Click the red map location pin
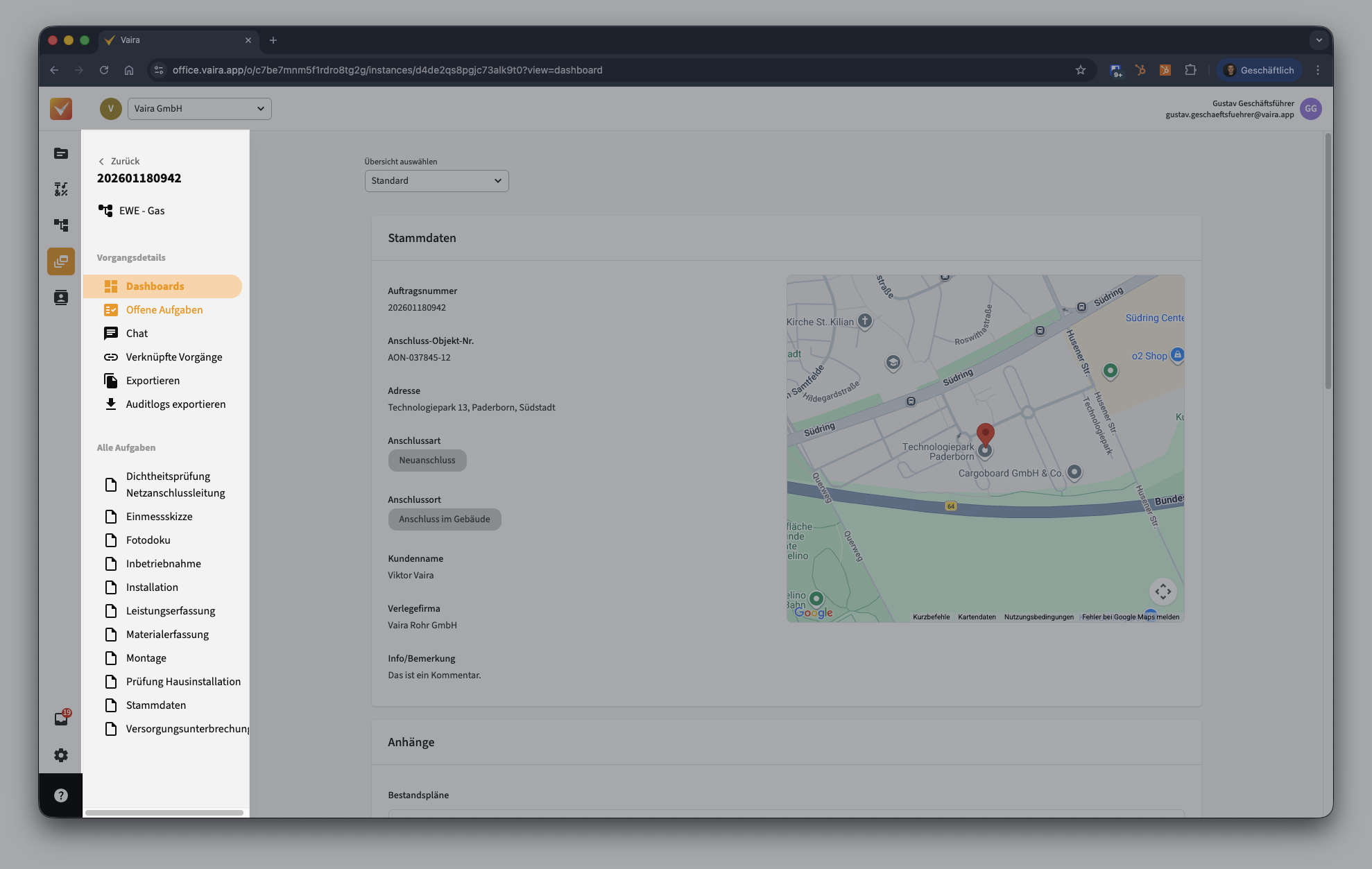The width and height of the screenshot is (1372, 869). tap(985, 434)
